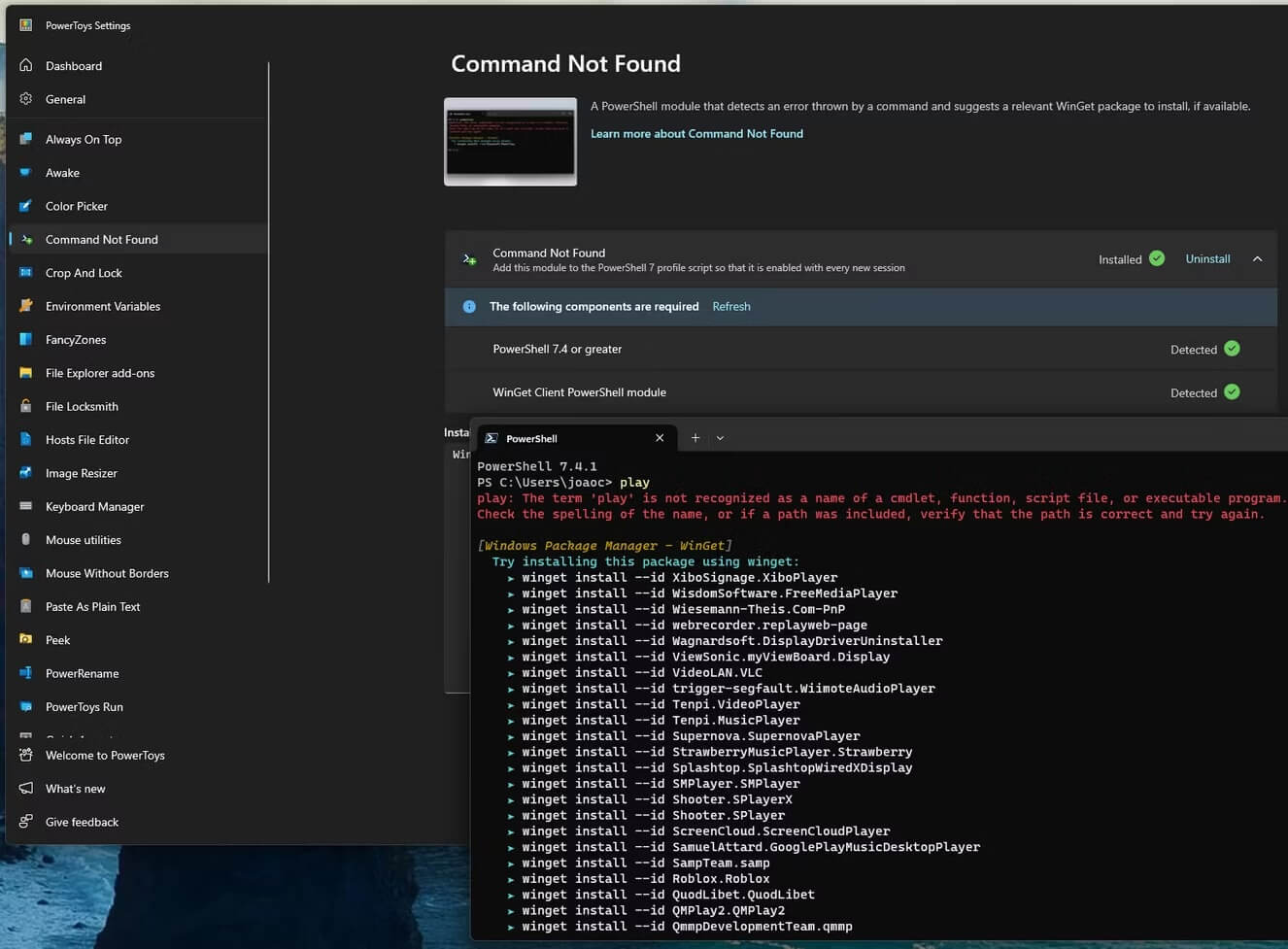Viewport: 1288px width, 949px height.
Task: Click the green Installed checkmark
Action: [x=1157, y=258]
